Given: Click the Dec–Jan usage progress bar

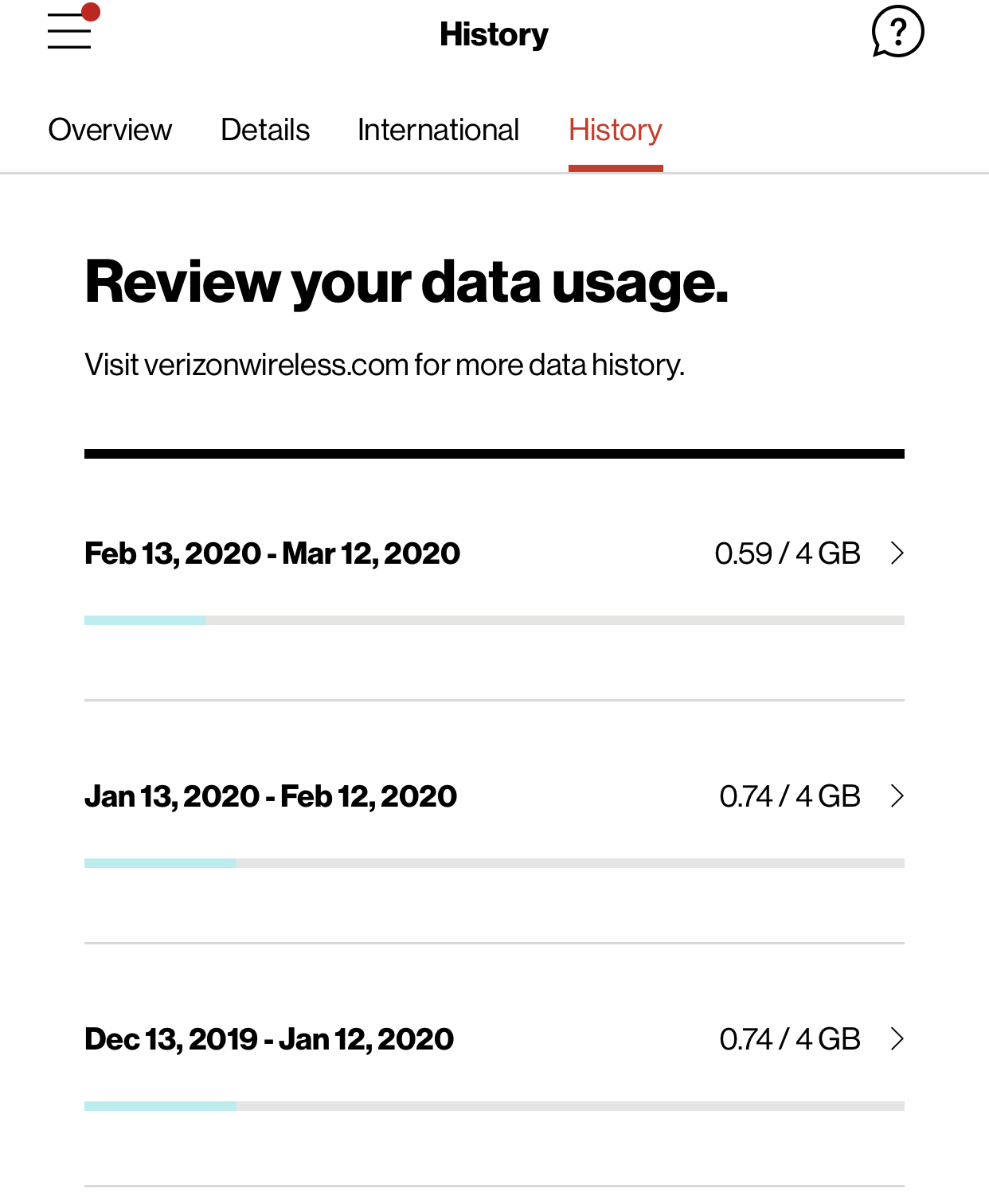Looking at the screenshot, I should [494, 1106].
